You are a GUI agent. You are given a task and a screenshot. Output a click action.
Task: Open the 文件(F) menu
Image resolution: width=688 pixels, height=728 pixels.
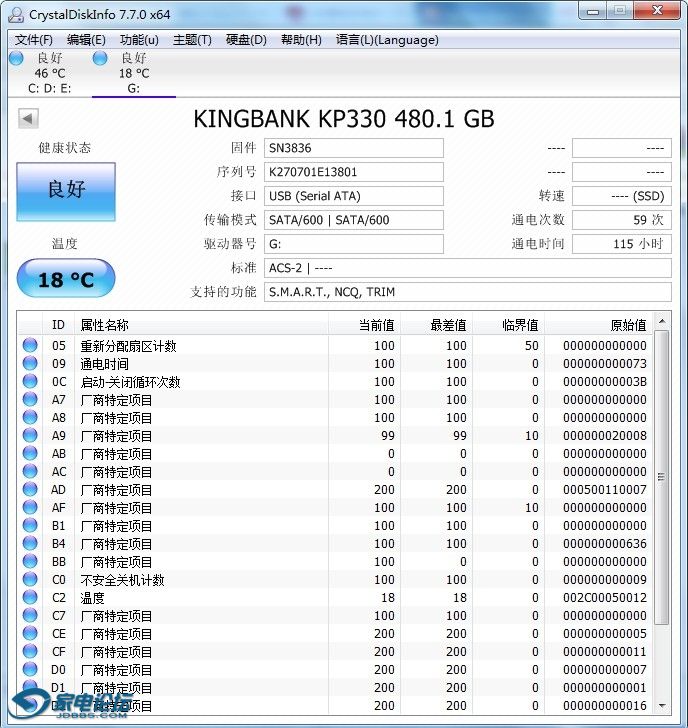click(33, 40)
